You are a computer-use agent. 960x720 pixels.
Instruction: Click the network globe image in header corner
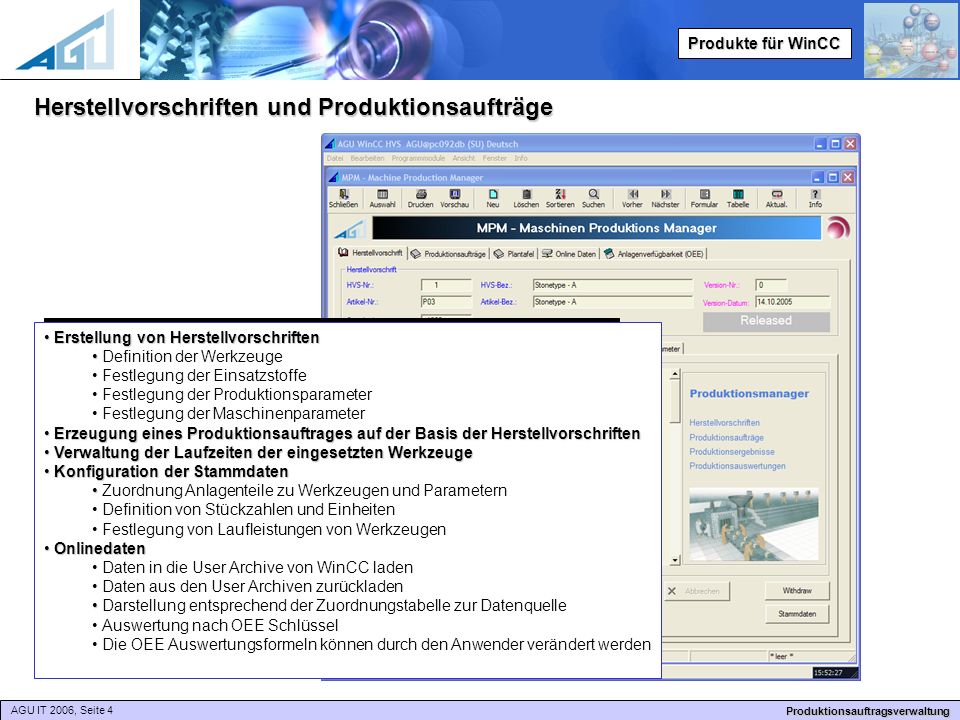pyautogui.click(x=910, y=40)
